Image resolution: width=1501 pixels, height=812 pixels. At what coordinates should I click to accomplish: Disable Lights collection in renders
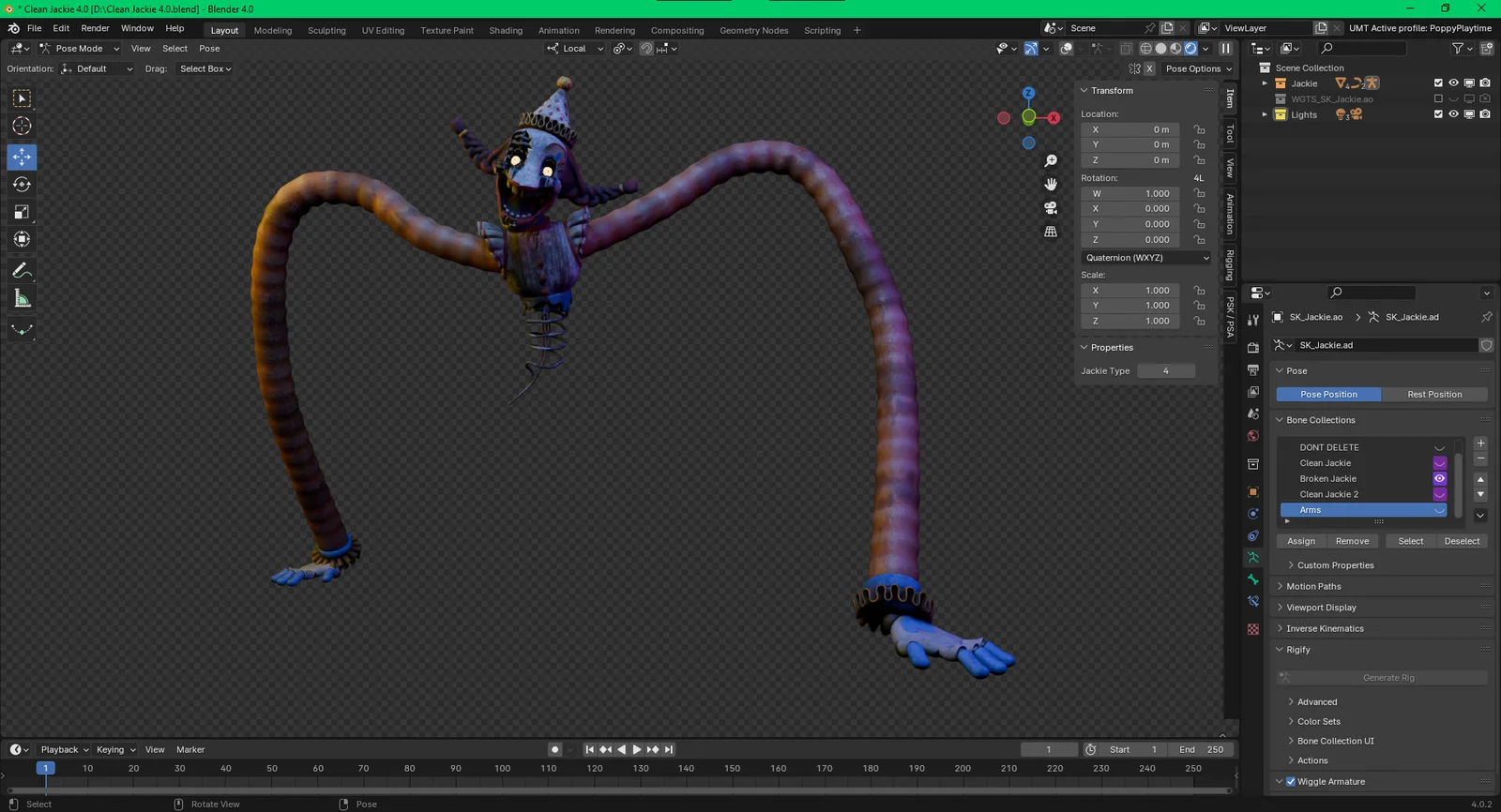pos(1485,114)
